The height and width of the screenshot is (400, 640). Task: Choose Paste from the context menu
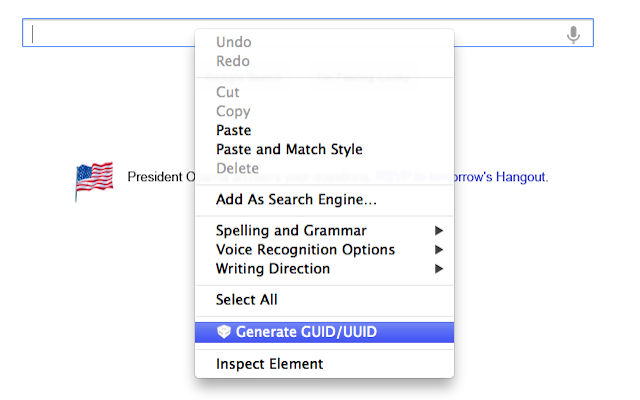234,130
